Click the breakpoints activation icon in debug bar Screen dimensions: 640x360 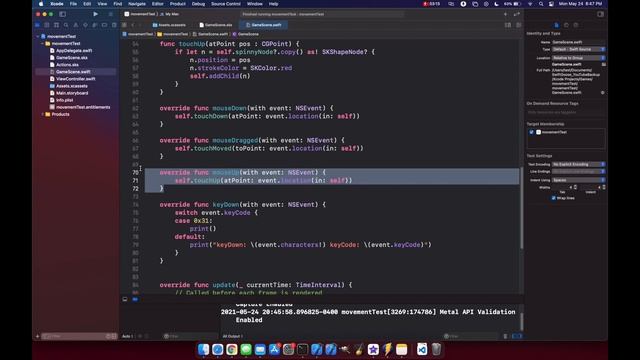(135, 299)
